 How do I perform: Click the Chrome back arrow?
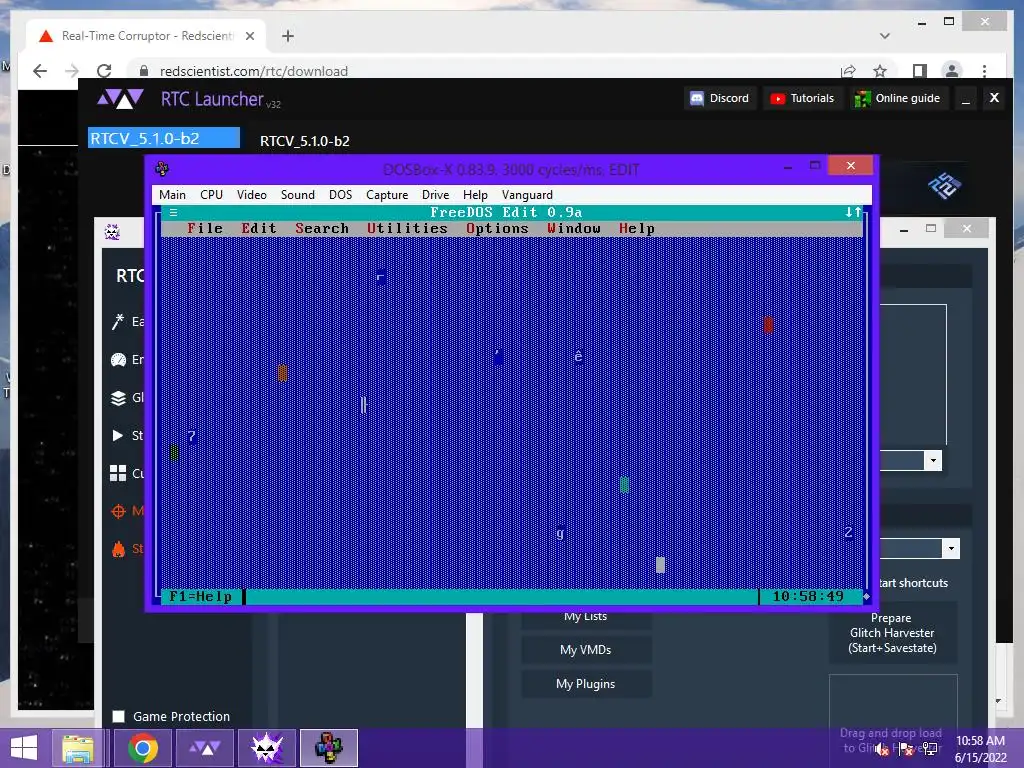click(40, 71)
